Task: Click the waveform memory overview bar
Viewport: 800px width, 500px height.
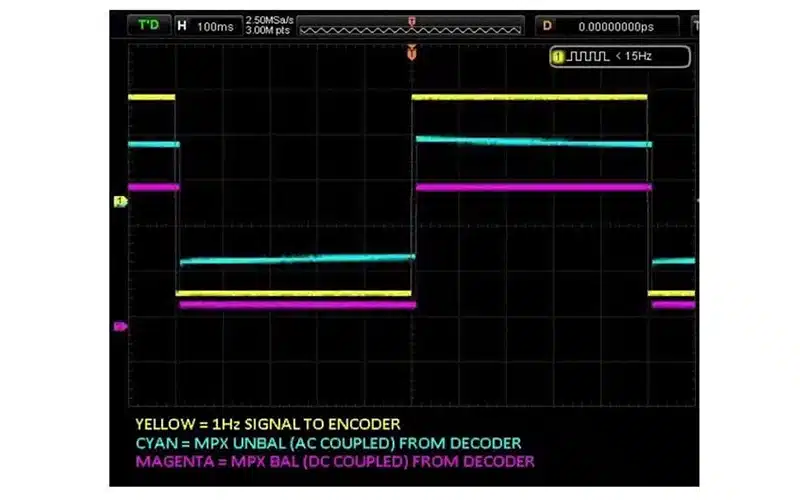Action: click(x=411, y=26)
